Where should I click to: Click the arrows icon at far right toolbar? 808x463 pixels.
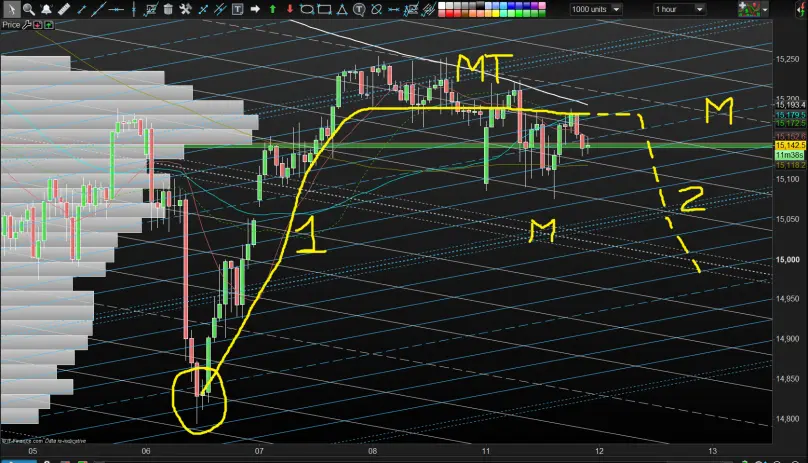(x=800, y=9)
